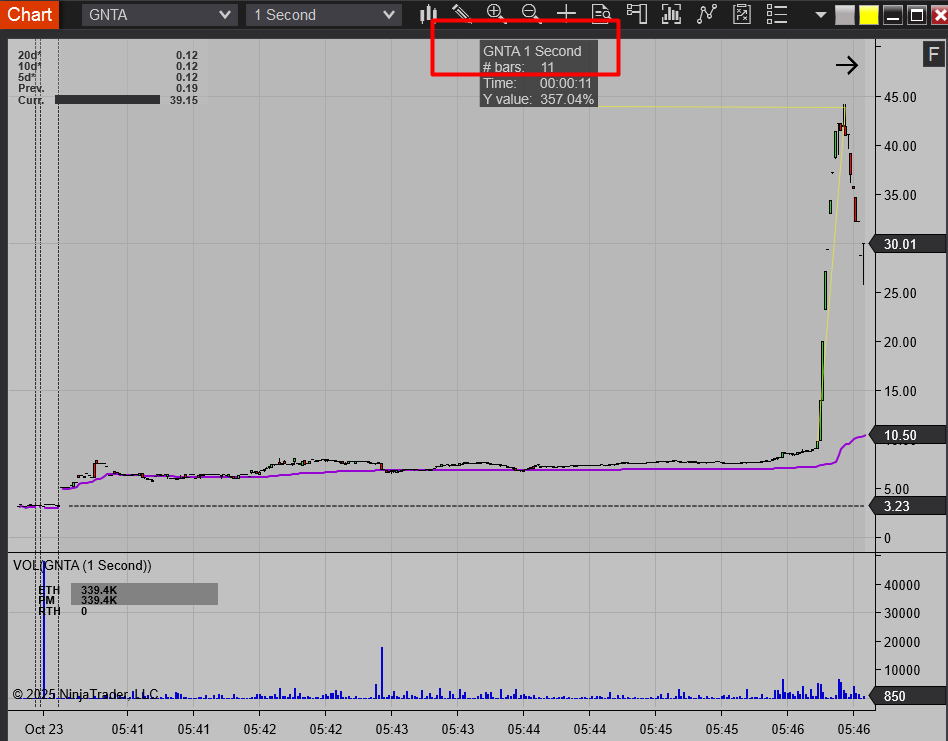Select the VOL(GNTA (1 Second)) indicator label

pos(82,566)
